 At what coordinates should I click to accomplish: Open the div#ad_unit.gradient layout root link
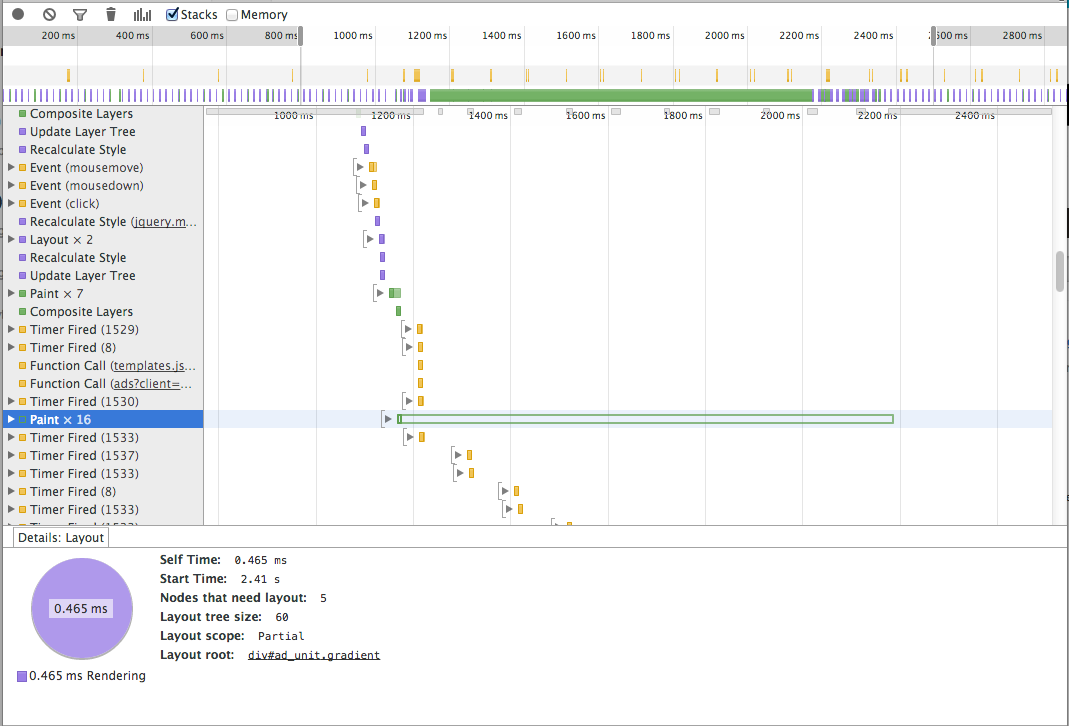313,655
